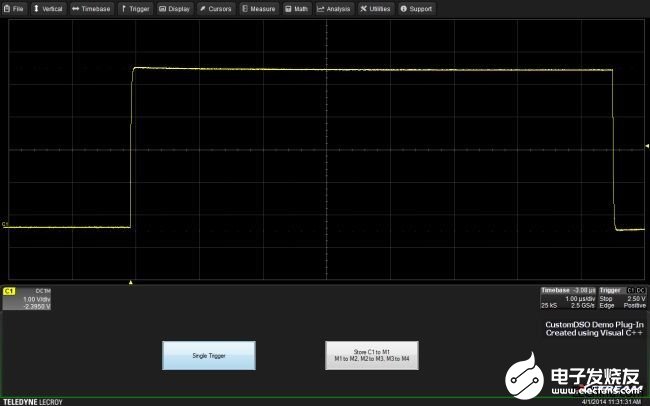Viewport: 650px width, 406px height.
Task: Click the Store C1 to M1 button
Action: [372, 355]
